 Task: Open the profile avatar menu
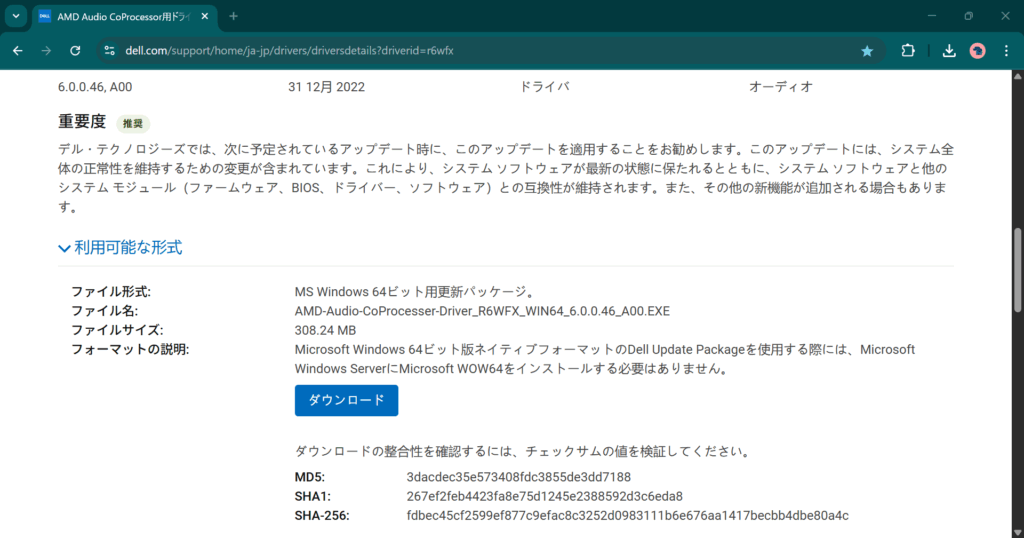tap(978, 51)
